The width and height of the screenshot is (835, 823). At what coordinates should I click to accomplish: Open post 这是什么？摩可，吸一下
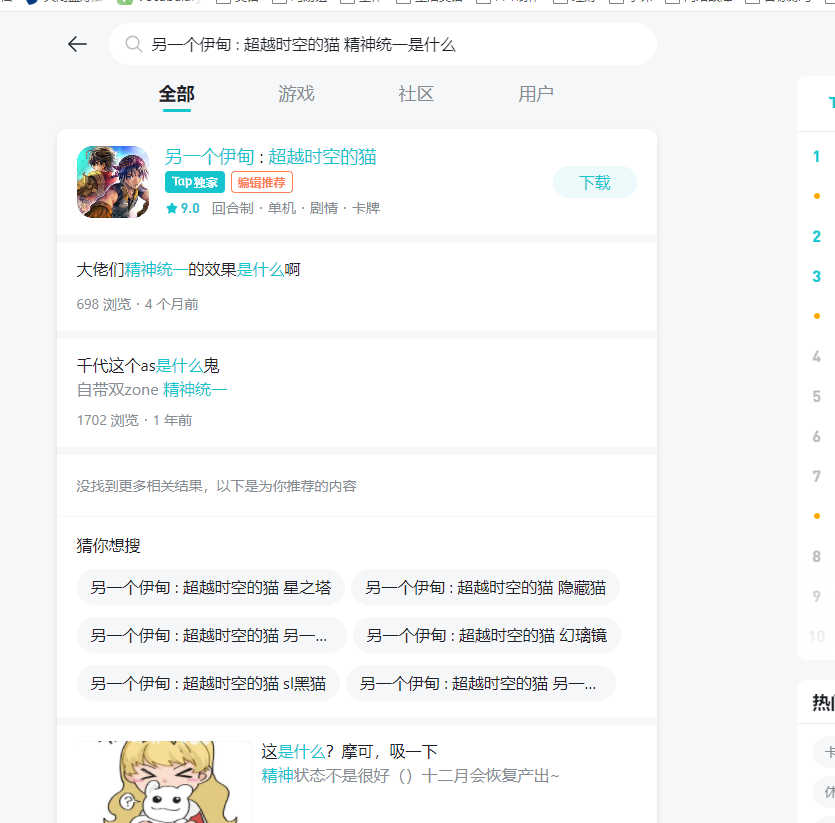pos(349,752)
